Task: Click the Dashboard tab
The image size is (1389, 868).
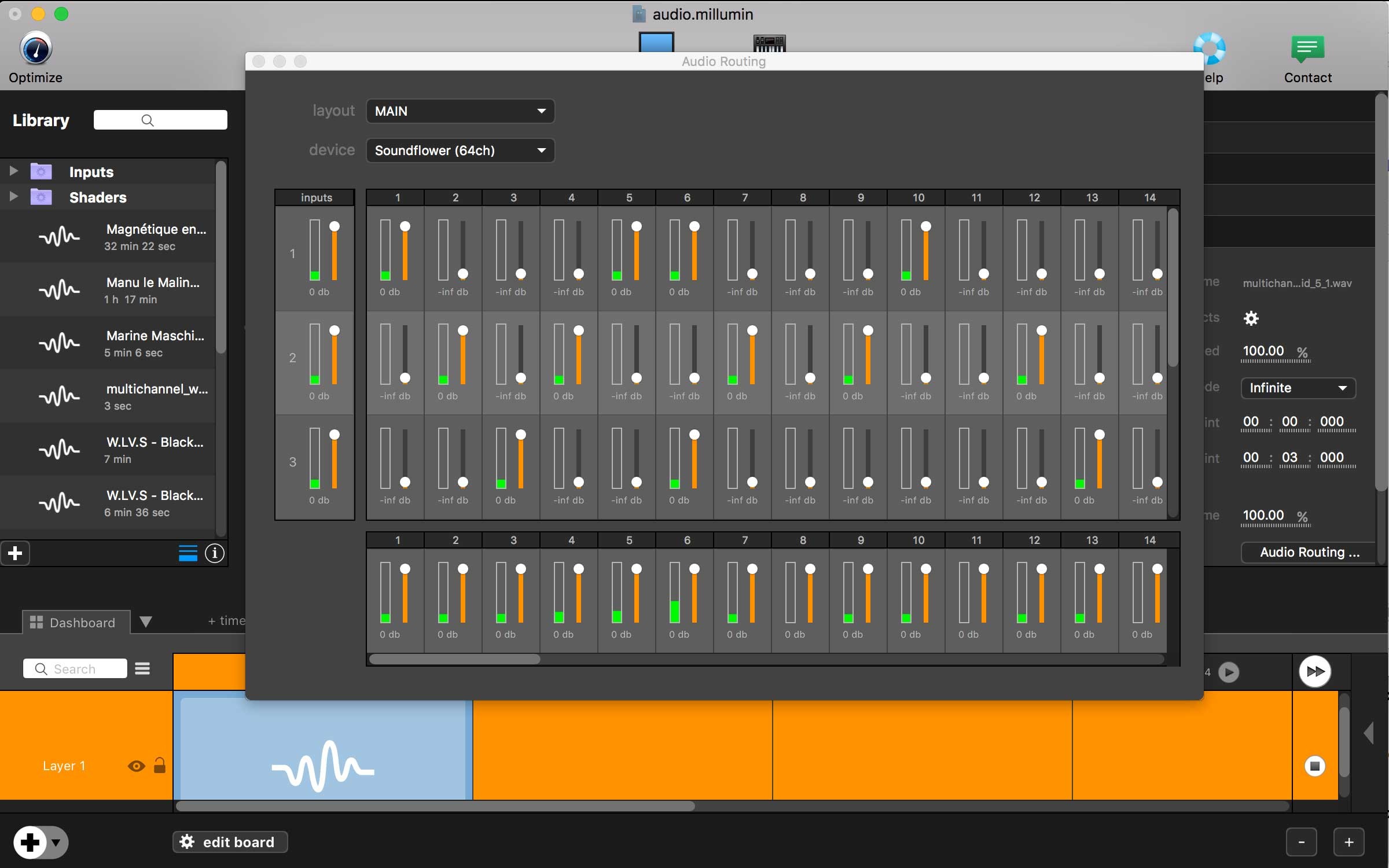Action: (76, 622)
